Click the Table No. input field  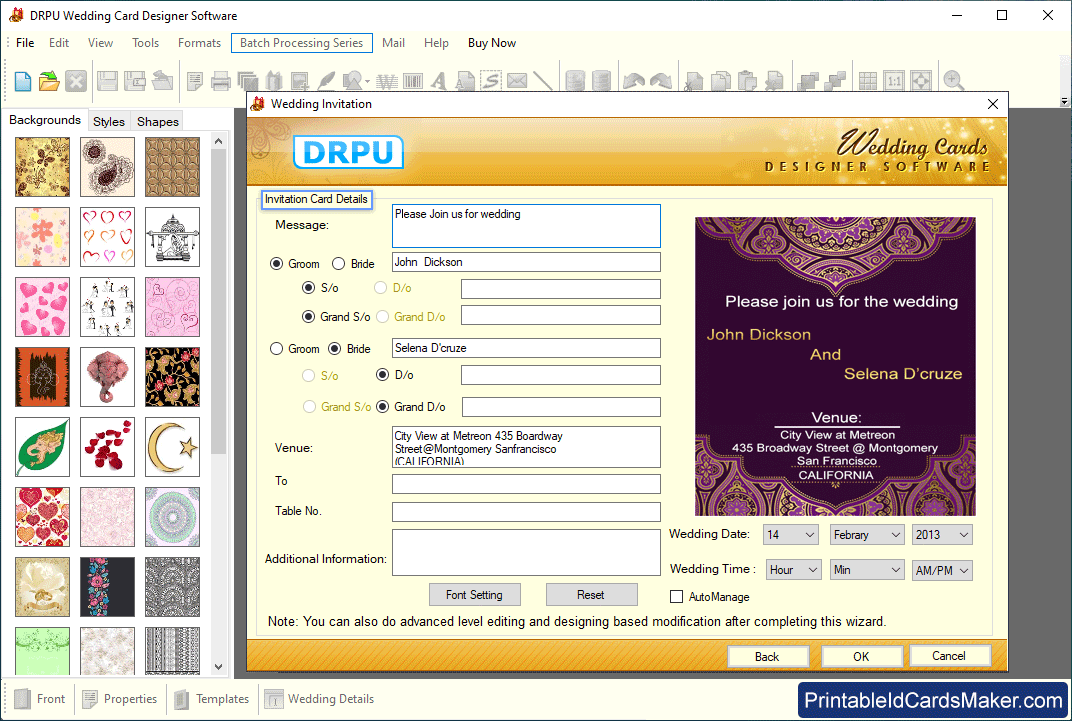(526, 512)
